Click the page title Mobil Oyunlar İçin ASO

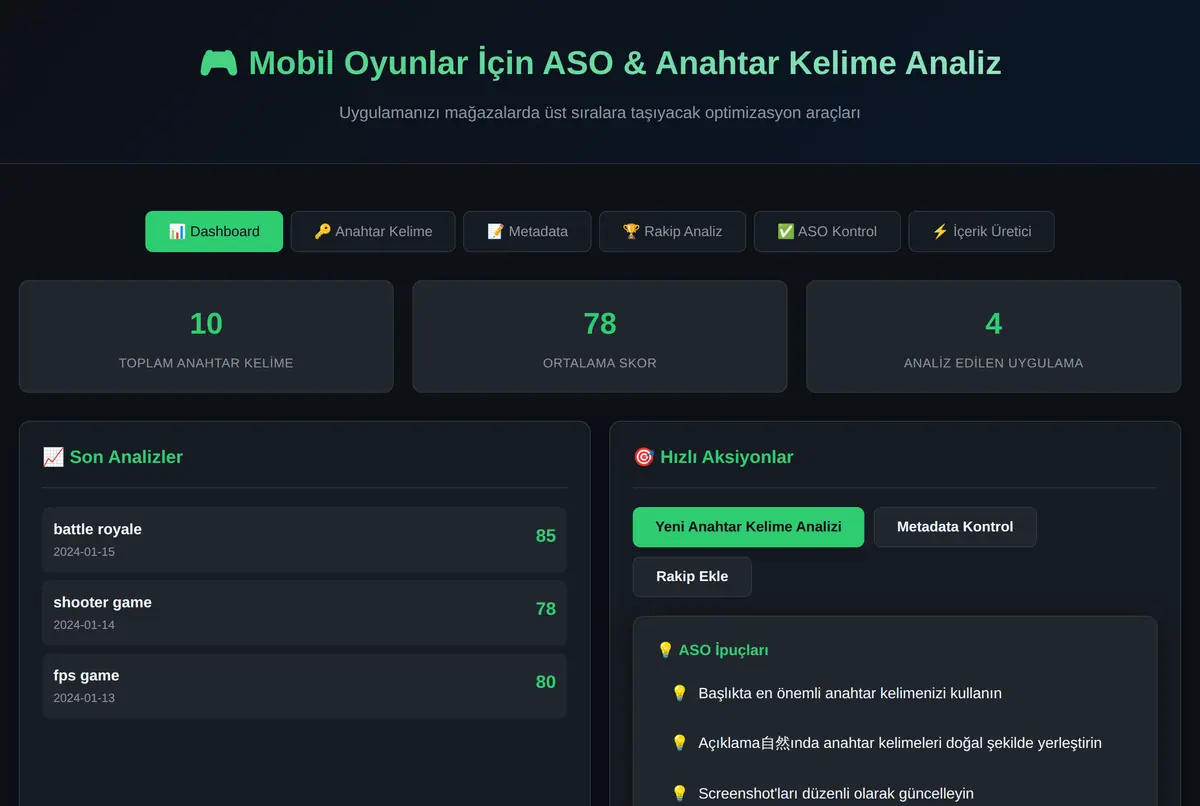pyautogui.click(x=600, y=63)
